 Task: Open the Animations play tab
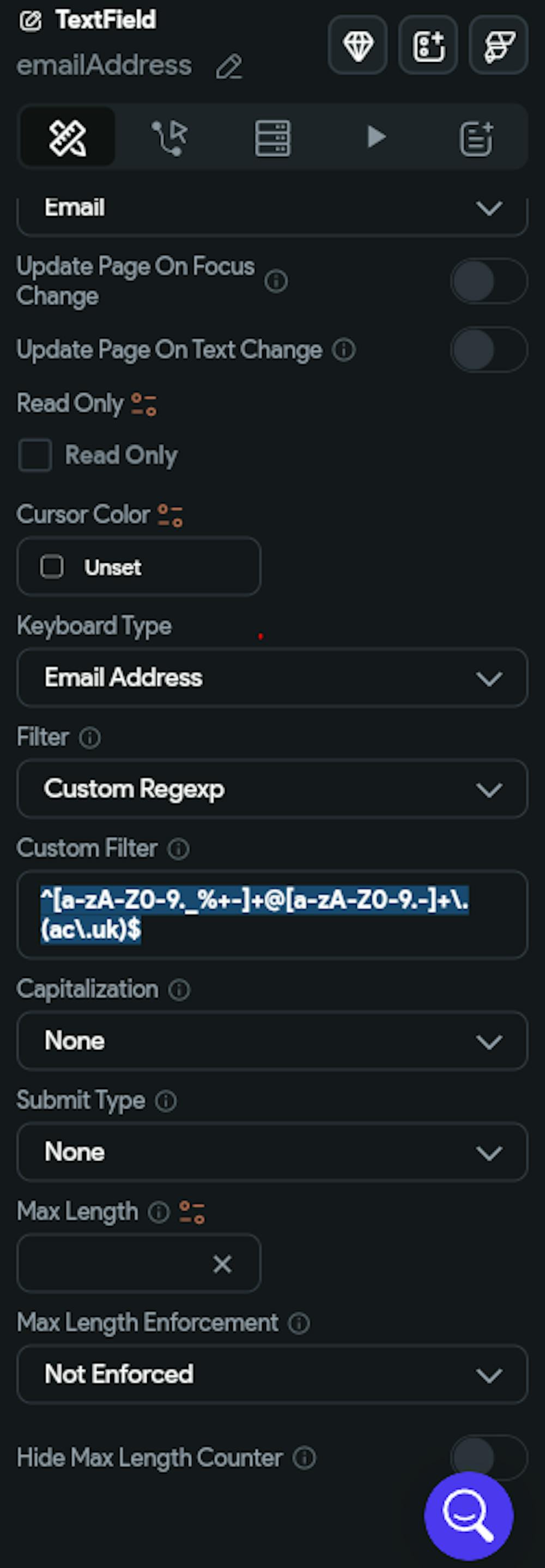(x=376, y=137)
